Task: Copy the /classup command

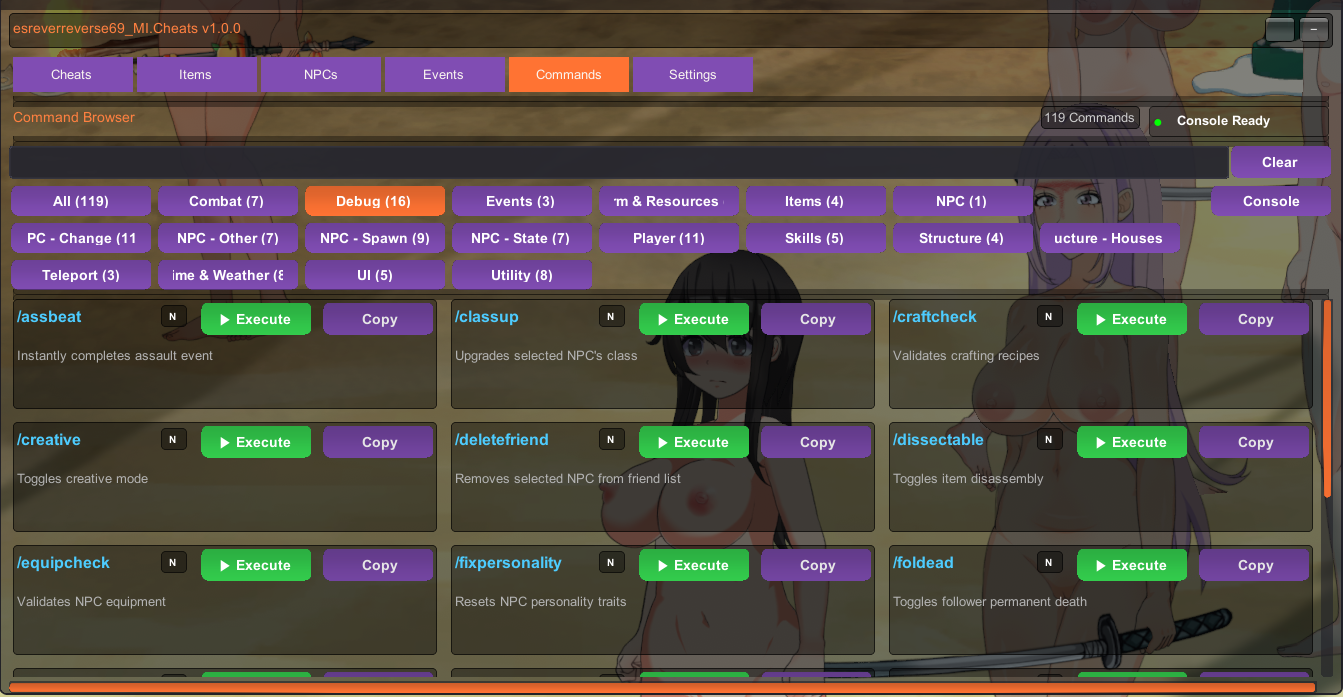Action: (x=816, y=319)
